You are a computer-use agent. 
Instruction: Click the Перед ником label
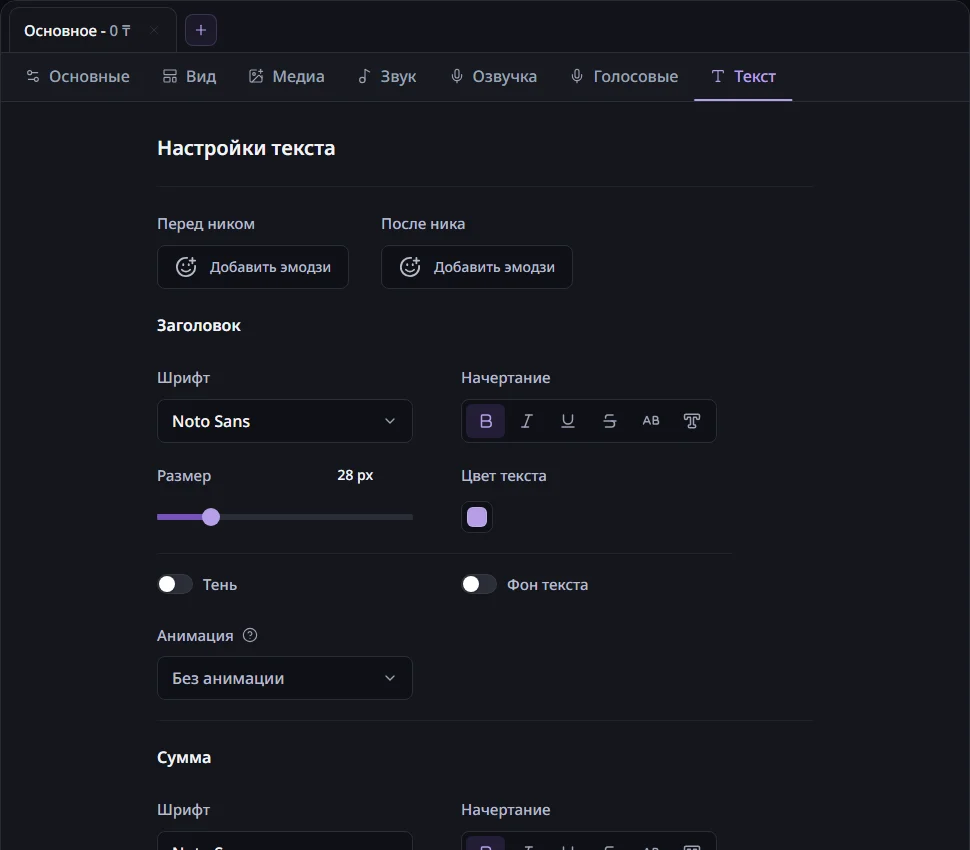[206, 224]
